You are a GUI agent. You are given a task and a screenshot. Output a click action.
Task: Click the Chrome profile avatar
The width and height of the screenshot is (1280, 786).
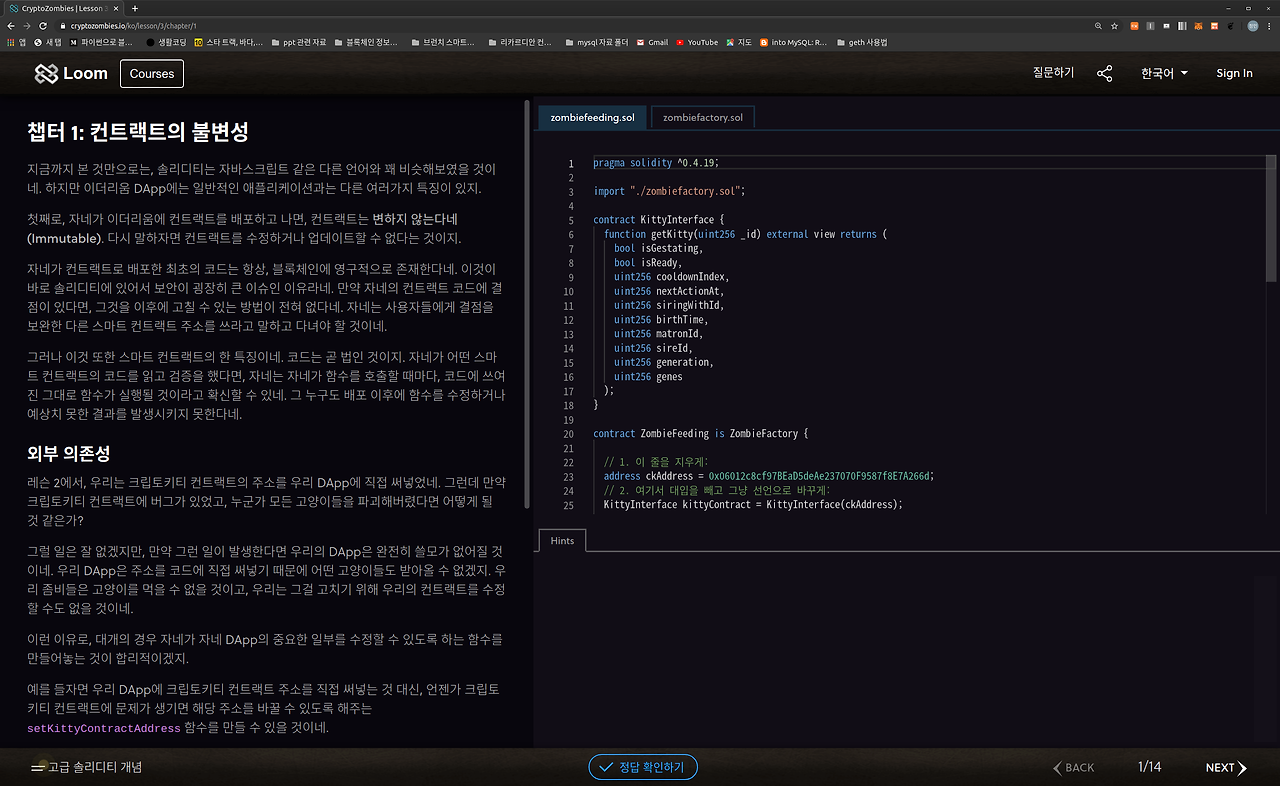click(1252, 26)
